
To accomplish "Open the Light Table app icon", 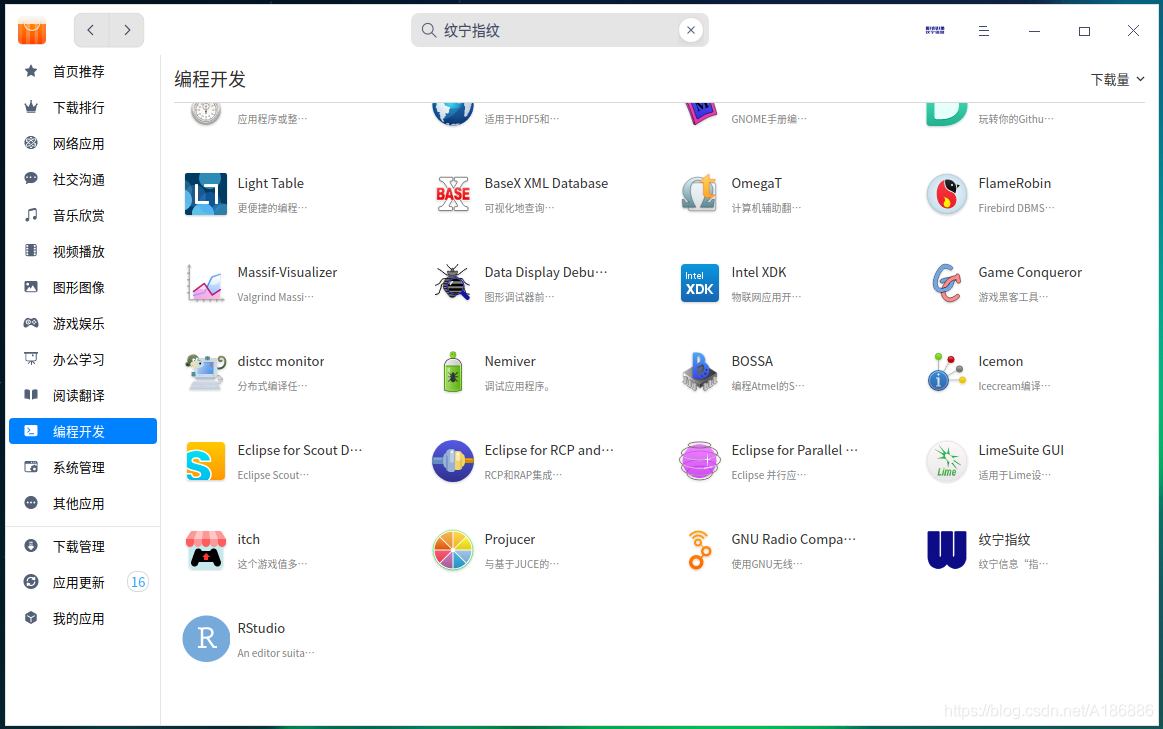I will coord(205,194).
